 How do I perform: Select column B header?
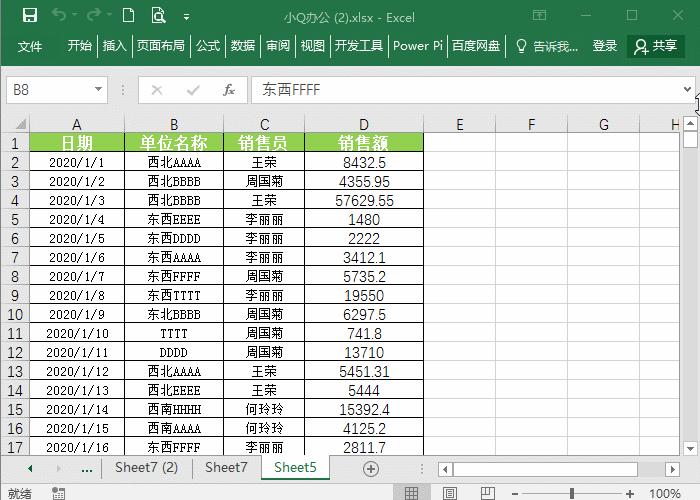(174, 124)
